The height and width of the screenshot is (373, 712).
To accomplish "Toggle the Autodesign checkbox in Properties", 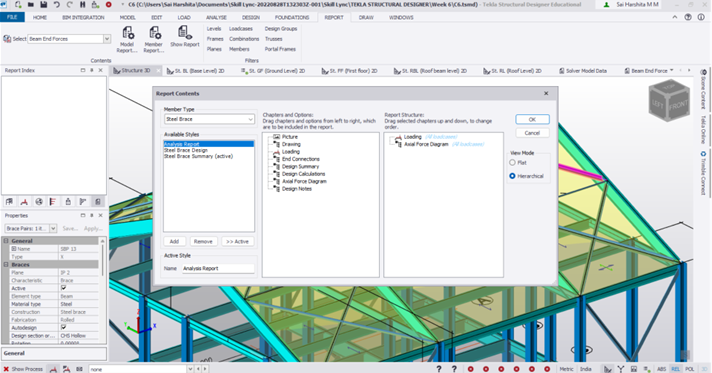I will [64, 328].
